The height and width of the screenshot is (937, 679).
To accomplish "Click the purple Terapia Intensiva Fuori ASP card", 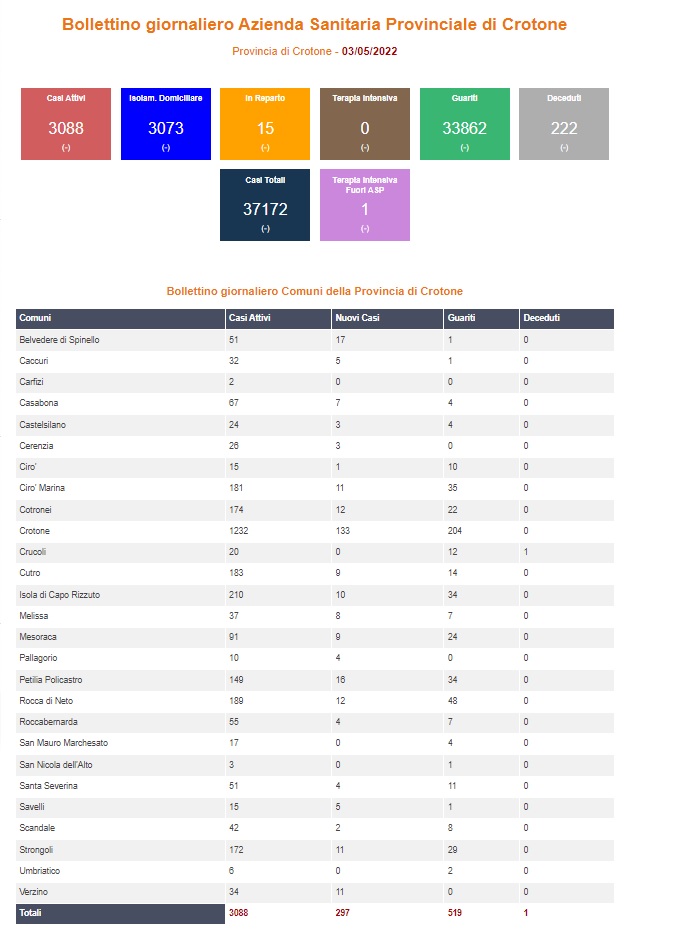I will [365, 205].
